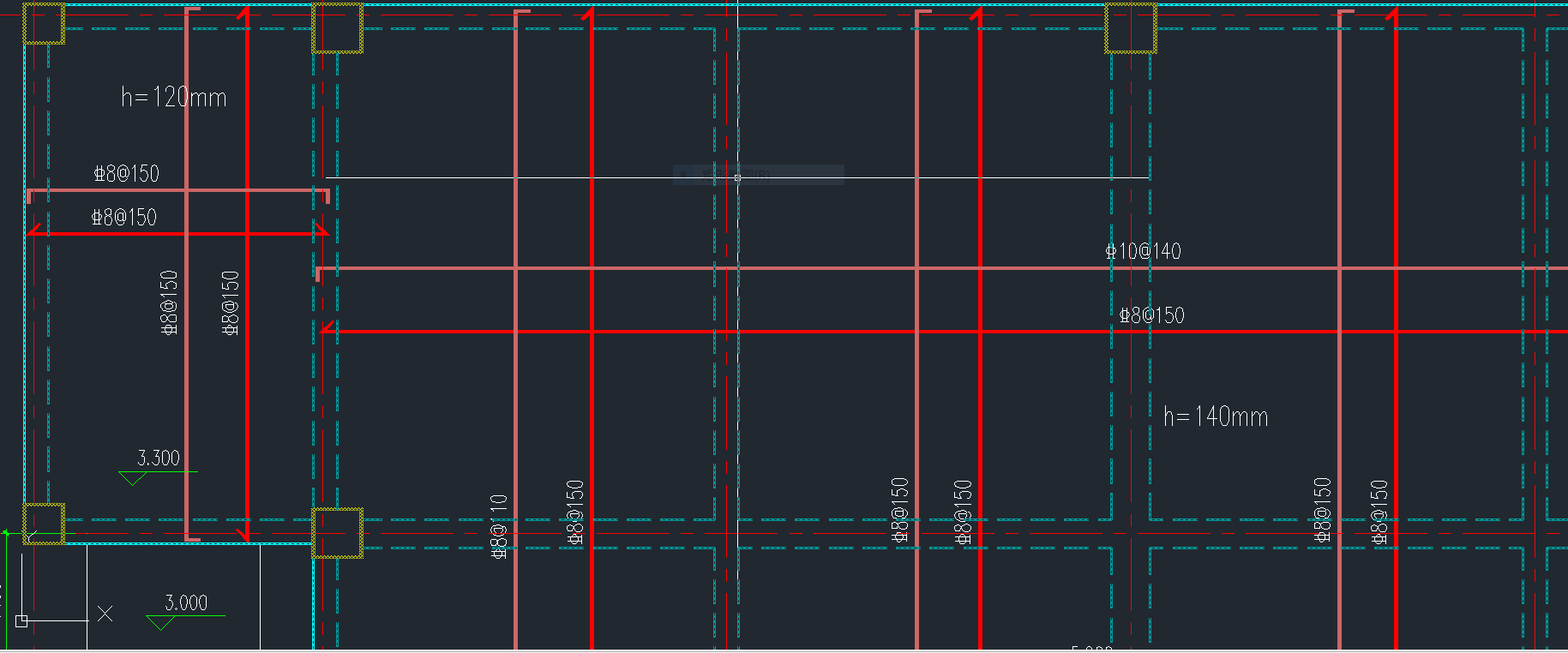Image resolution: width=1568 pixels, height=653 pixels.
Task: Click the horizontal Φ8@150 label just above the red arrow bar
Action: 124,218
